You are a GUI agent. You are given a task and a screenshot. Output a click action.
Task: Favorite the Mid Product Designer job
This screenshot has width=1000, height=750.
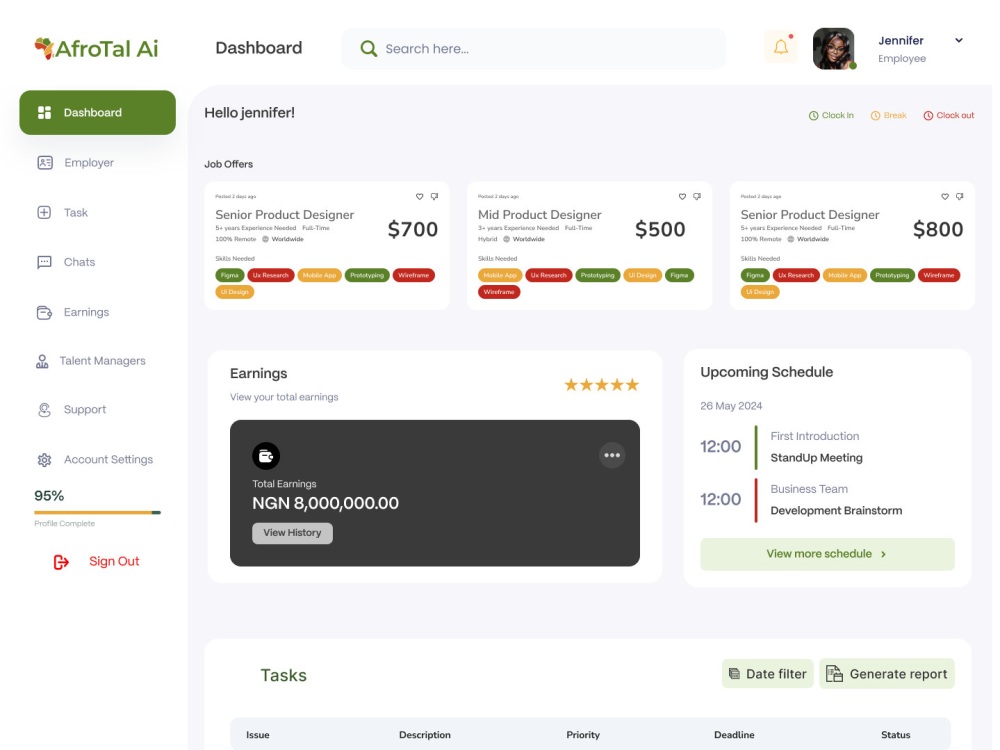pos(682,196)
